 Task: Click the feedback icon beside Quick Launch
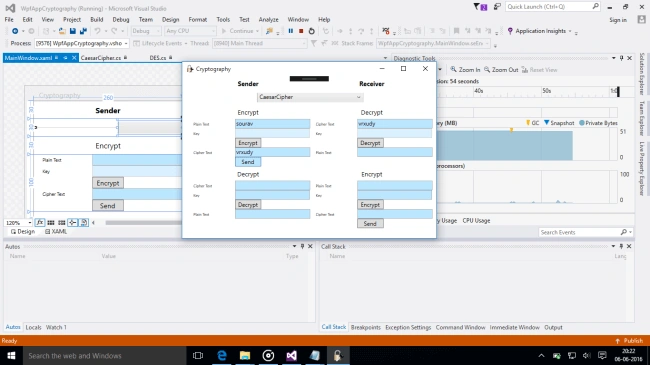[497, 7]
